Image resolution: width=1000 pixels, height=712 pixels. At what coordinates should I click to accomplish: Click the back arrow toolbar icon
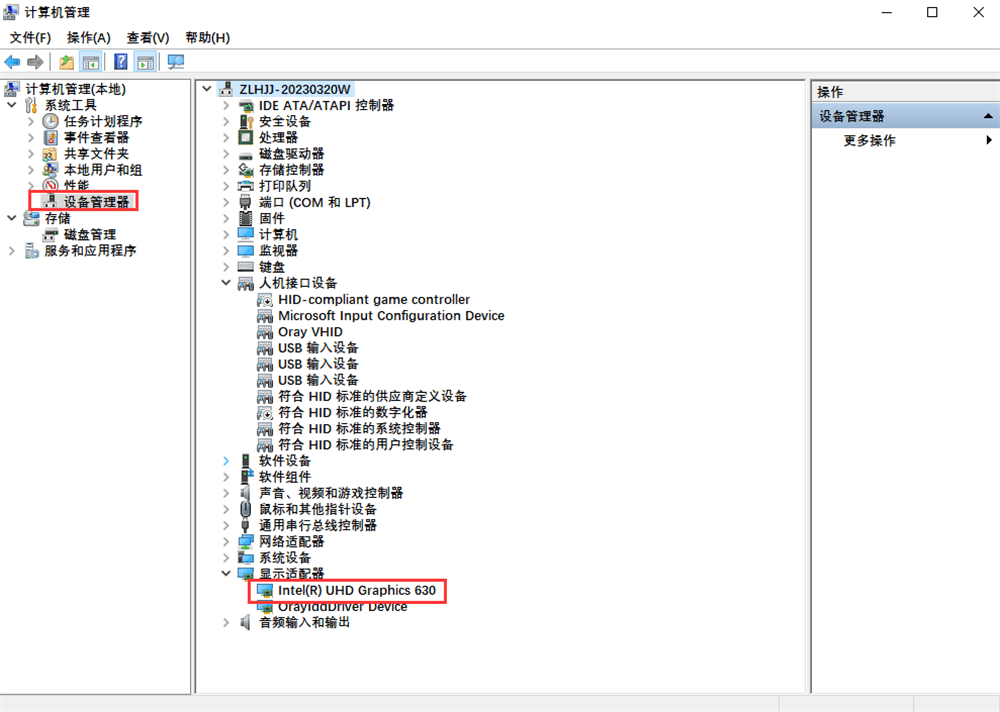pos(13,62)
